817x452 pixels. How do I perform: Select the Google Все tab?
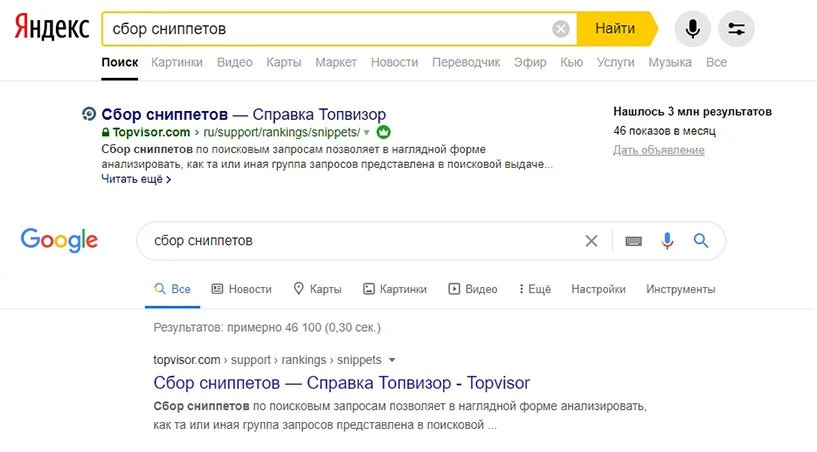click(x=172, y=289)
